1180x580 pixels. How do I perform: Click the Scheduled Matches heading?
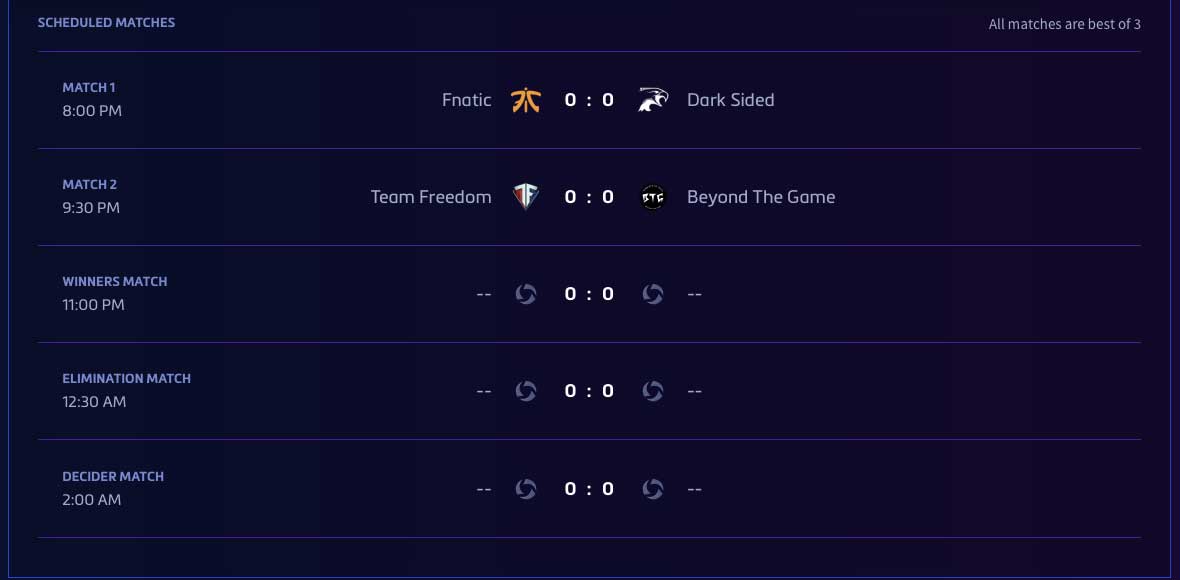[x=106, y=23]
